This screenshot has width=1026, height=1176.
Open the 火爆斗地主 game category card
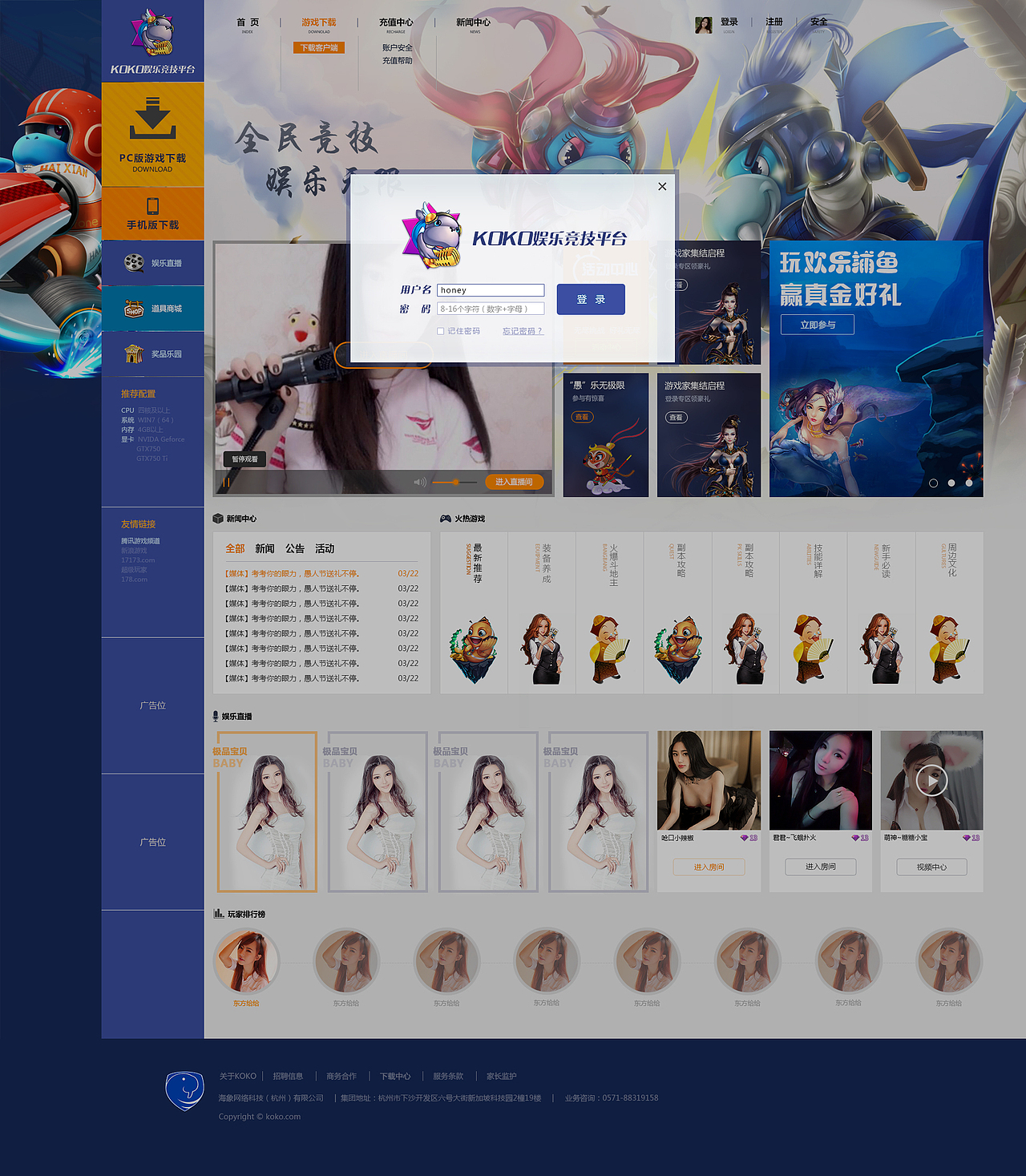pos(609,612)
